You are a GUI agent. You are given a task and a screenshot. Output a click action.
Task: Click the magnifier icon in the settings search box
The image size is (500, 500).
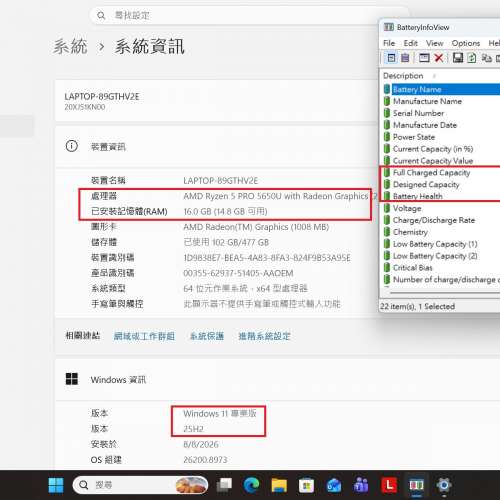101,15
